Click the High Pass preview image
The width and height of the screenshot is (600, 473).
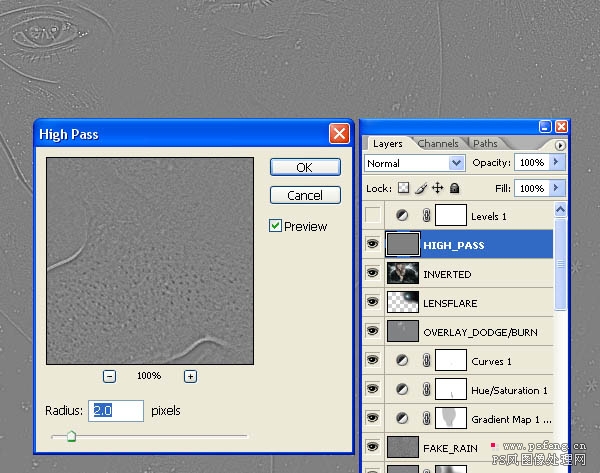click(x=150, y=261)
